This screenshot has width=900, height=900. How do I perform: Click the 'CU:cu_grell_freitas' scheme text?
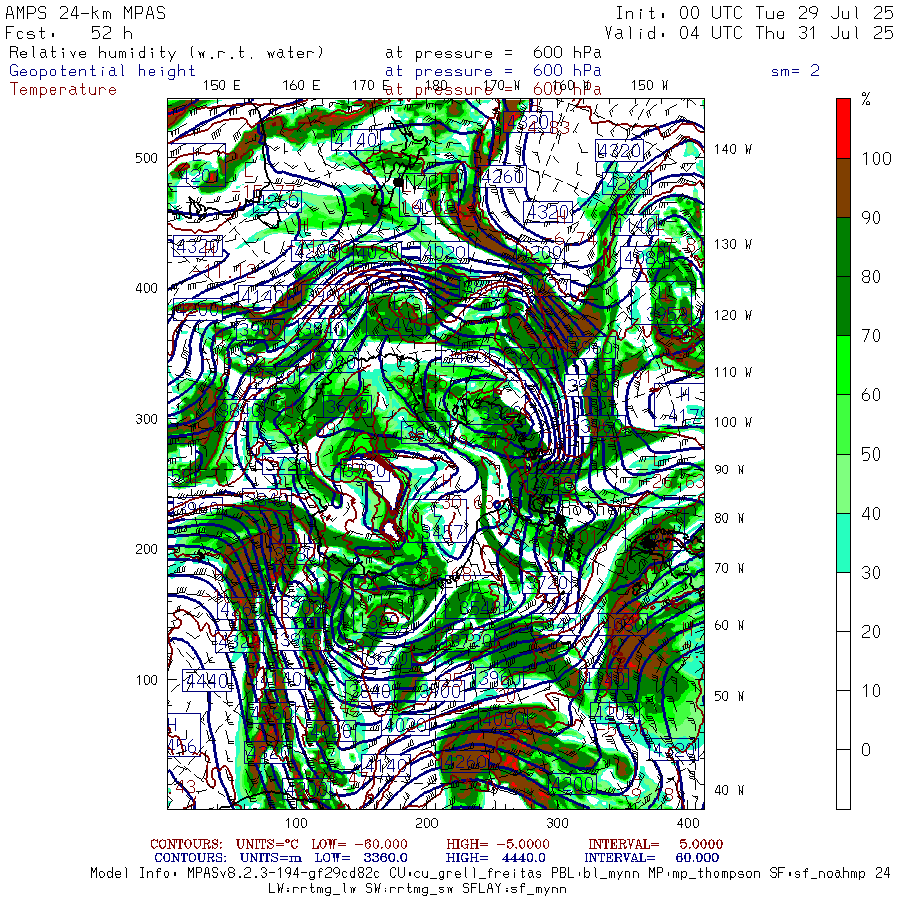[x=464, y=874]
